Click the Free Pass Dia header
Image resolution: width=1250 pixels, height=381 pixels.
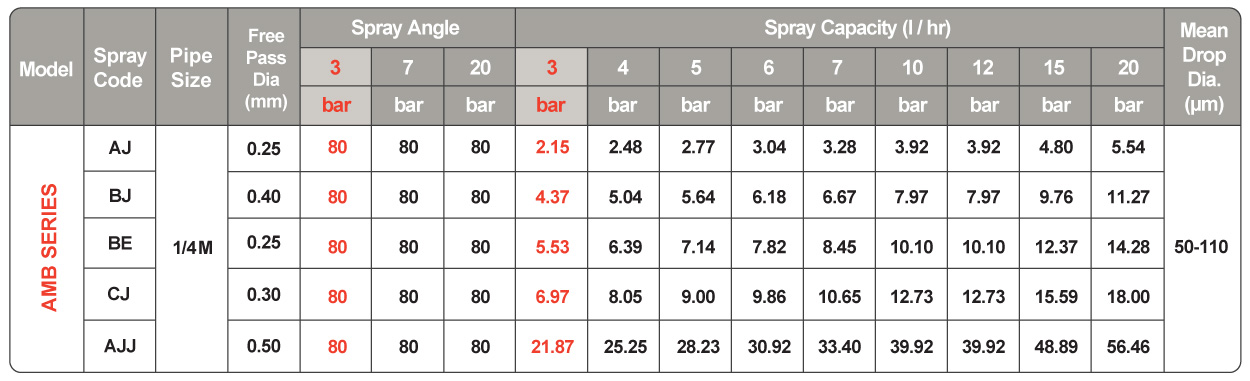(263, 68)
